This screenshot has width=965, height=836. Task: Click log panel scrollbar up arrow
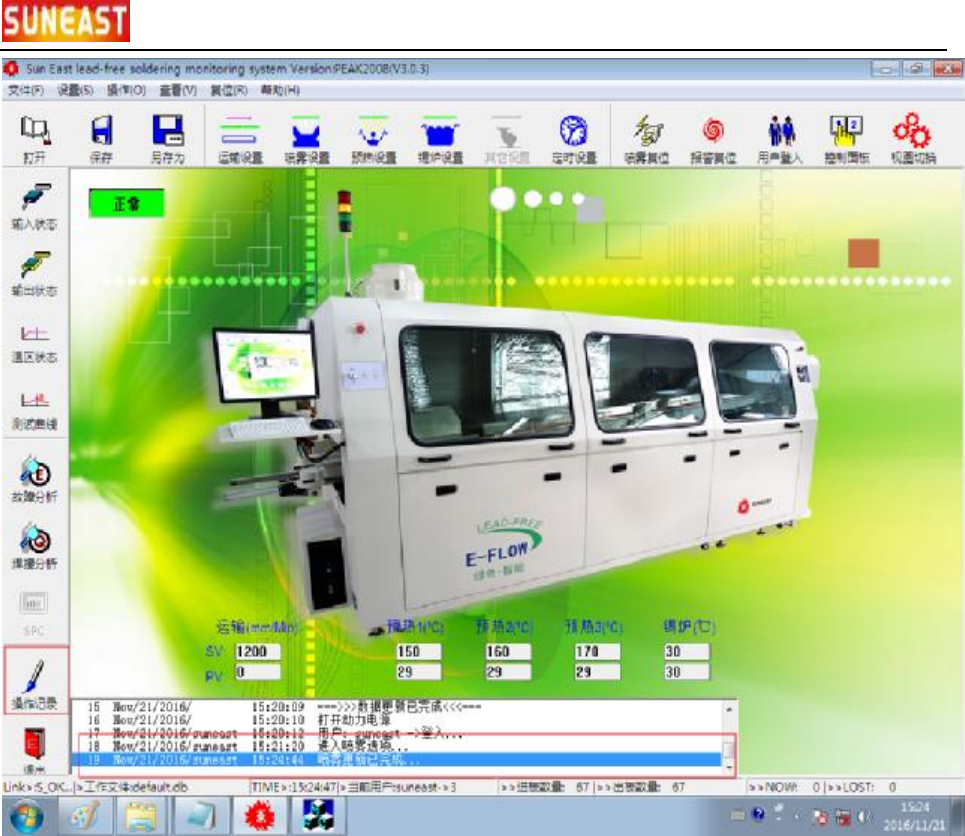tap(729, 709)
